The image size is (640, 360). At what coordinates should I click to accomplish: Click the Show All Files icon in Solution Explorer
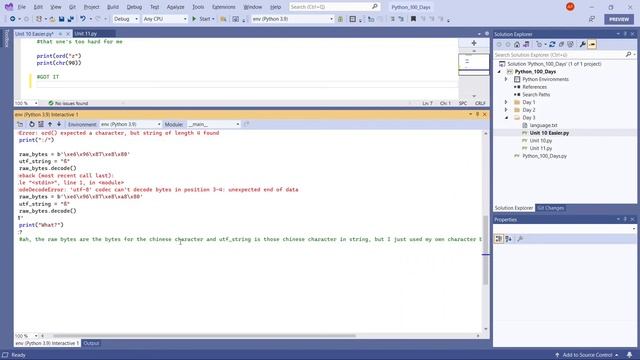click(570, 44)
